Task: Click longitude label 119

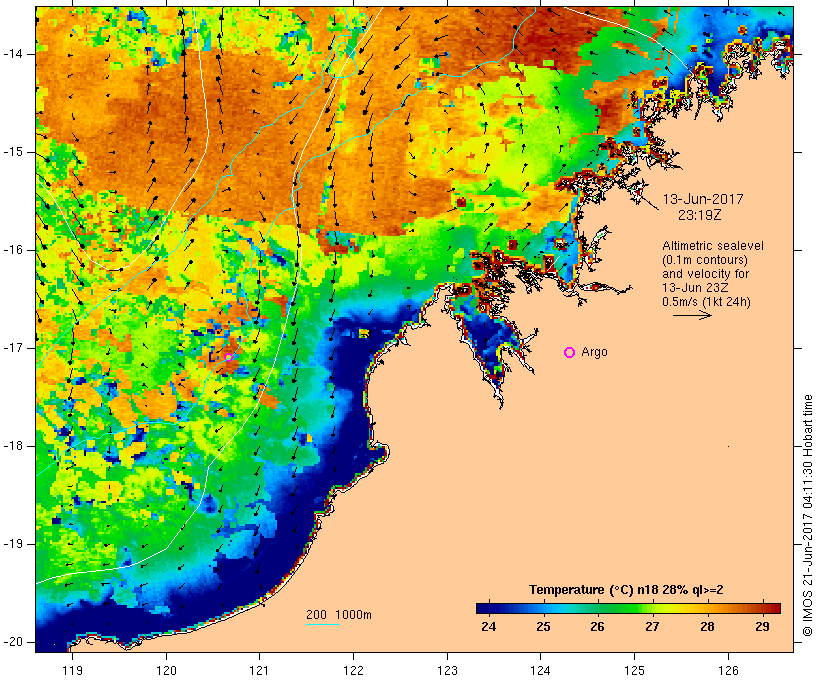Action: coord(72,670)
